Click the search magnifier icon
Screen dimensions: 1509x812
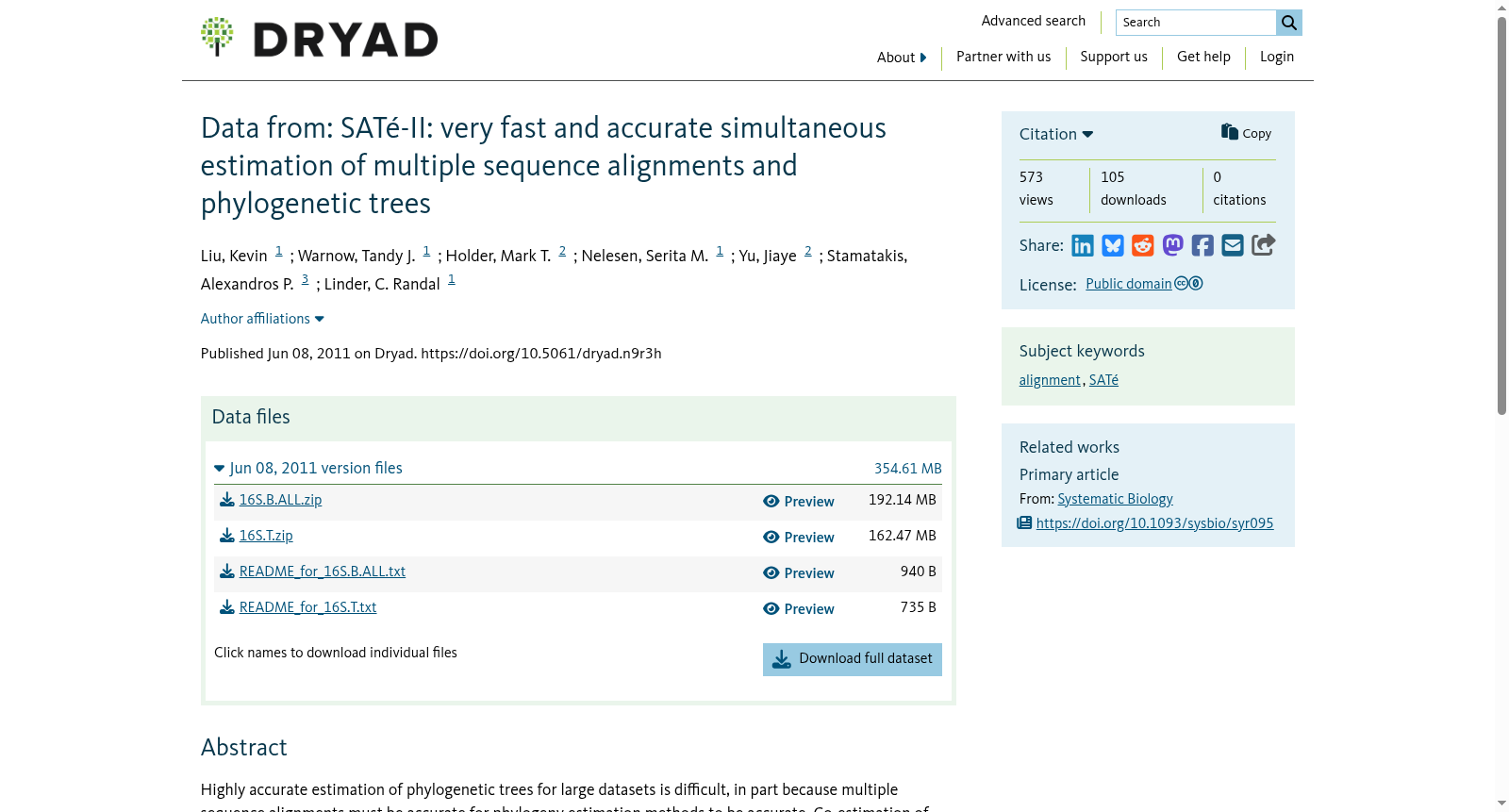pos(1288,23)
